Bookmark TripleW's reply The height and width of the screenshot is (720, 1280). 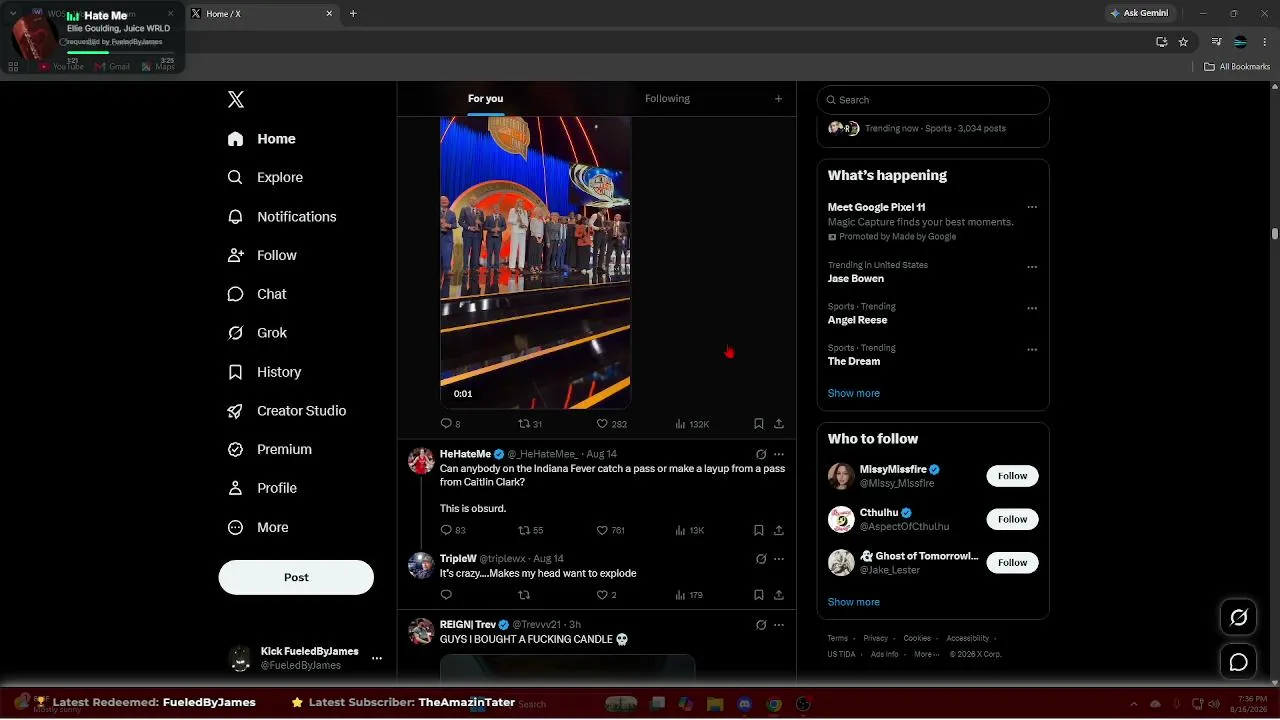(759, 595)
